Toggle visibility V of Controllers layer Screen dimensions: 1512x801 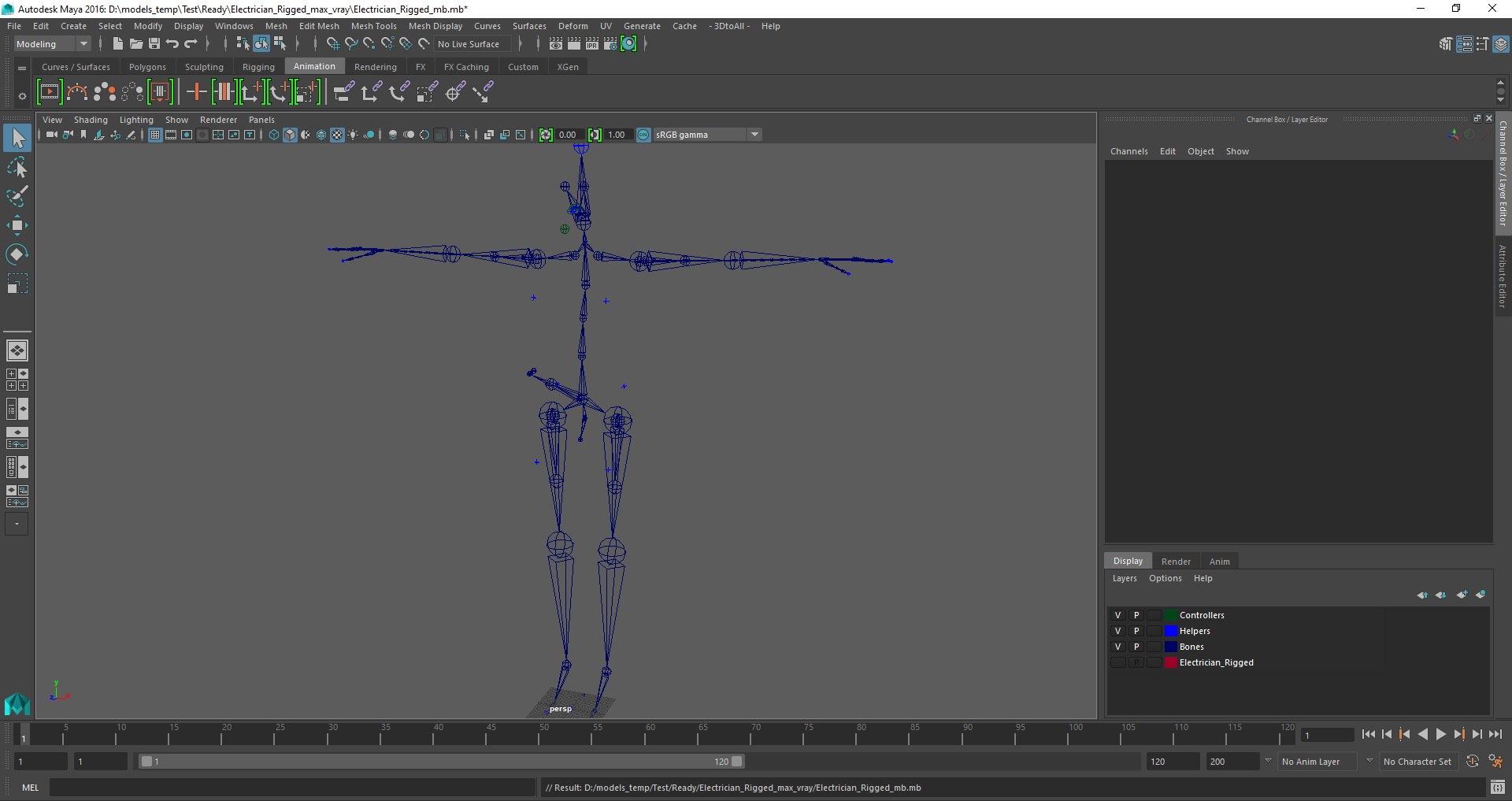1117,615
